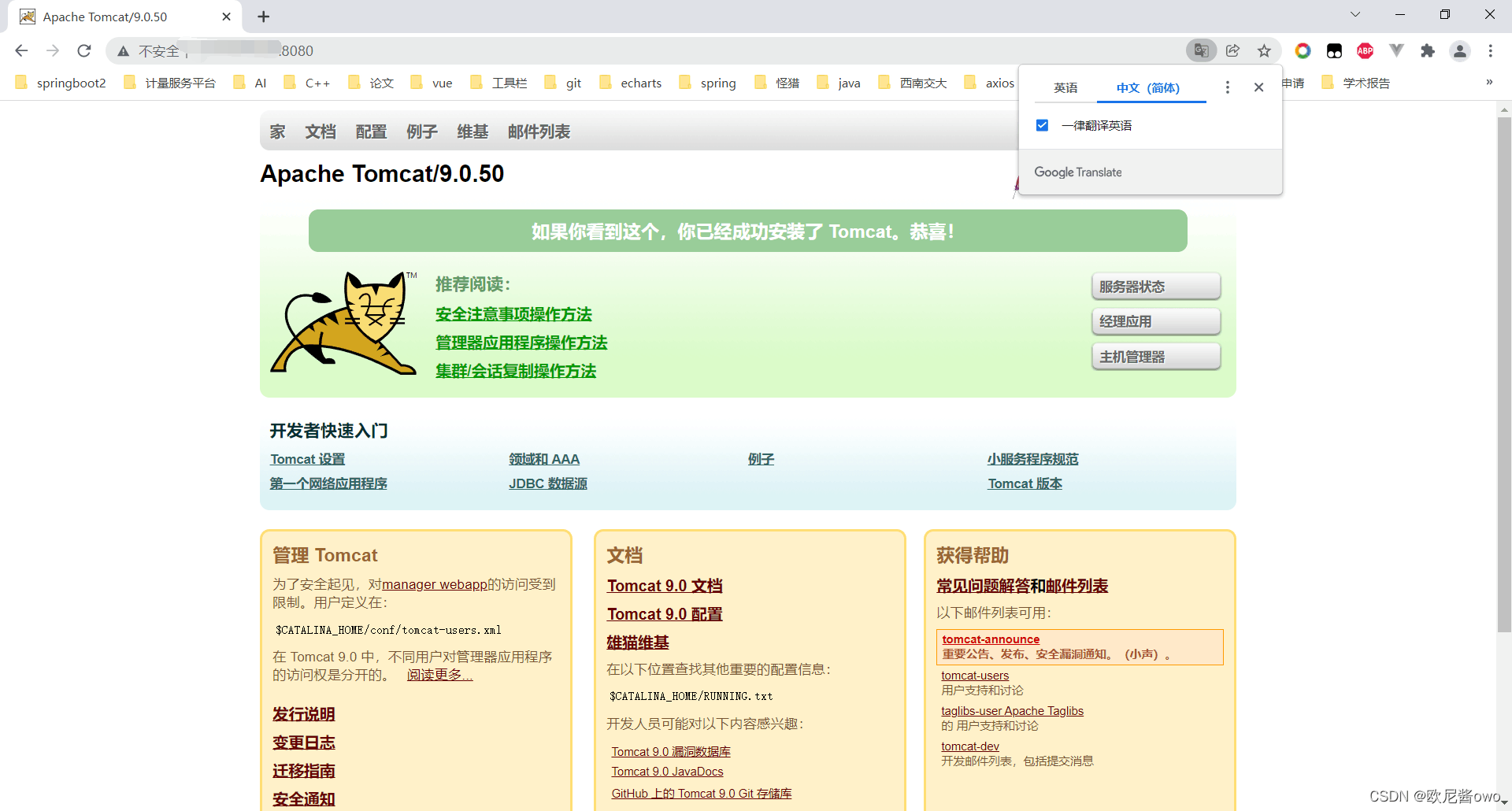Open the extensions puzzle piece menu
Image resolution: width=1512 pixels, height=811 pixels.
tap(1428, 51)
